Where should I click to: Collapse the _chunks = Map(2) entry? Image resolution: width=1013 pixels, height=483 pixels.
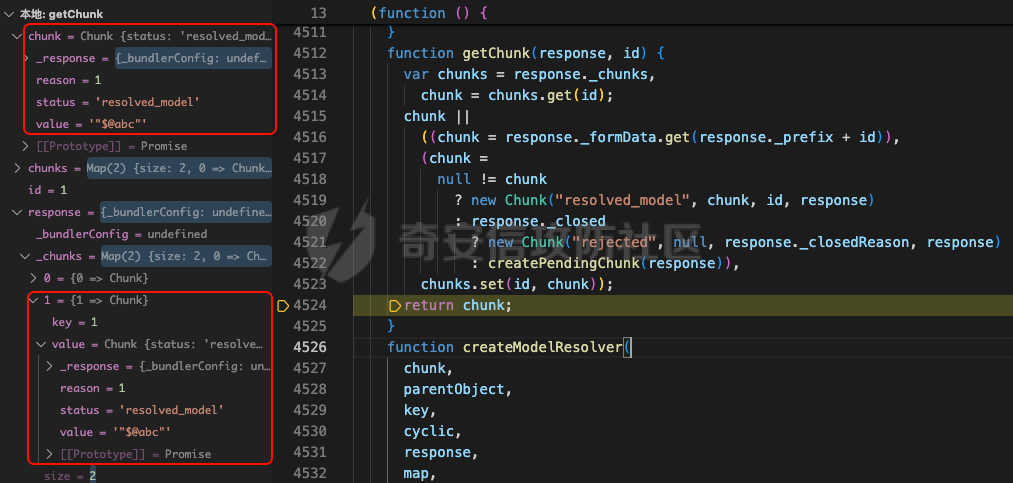[26, 256]
